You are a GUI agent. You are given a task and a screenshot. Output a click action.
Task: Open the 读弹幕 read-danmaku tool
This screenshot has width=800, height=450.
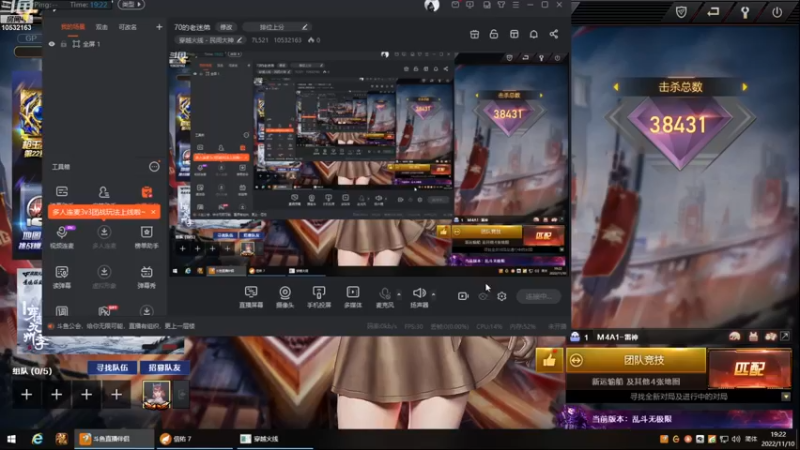[x=62, y=277]
